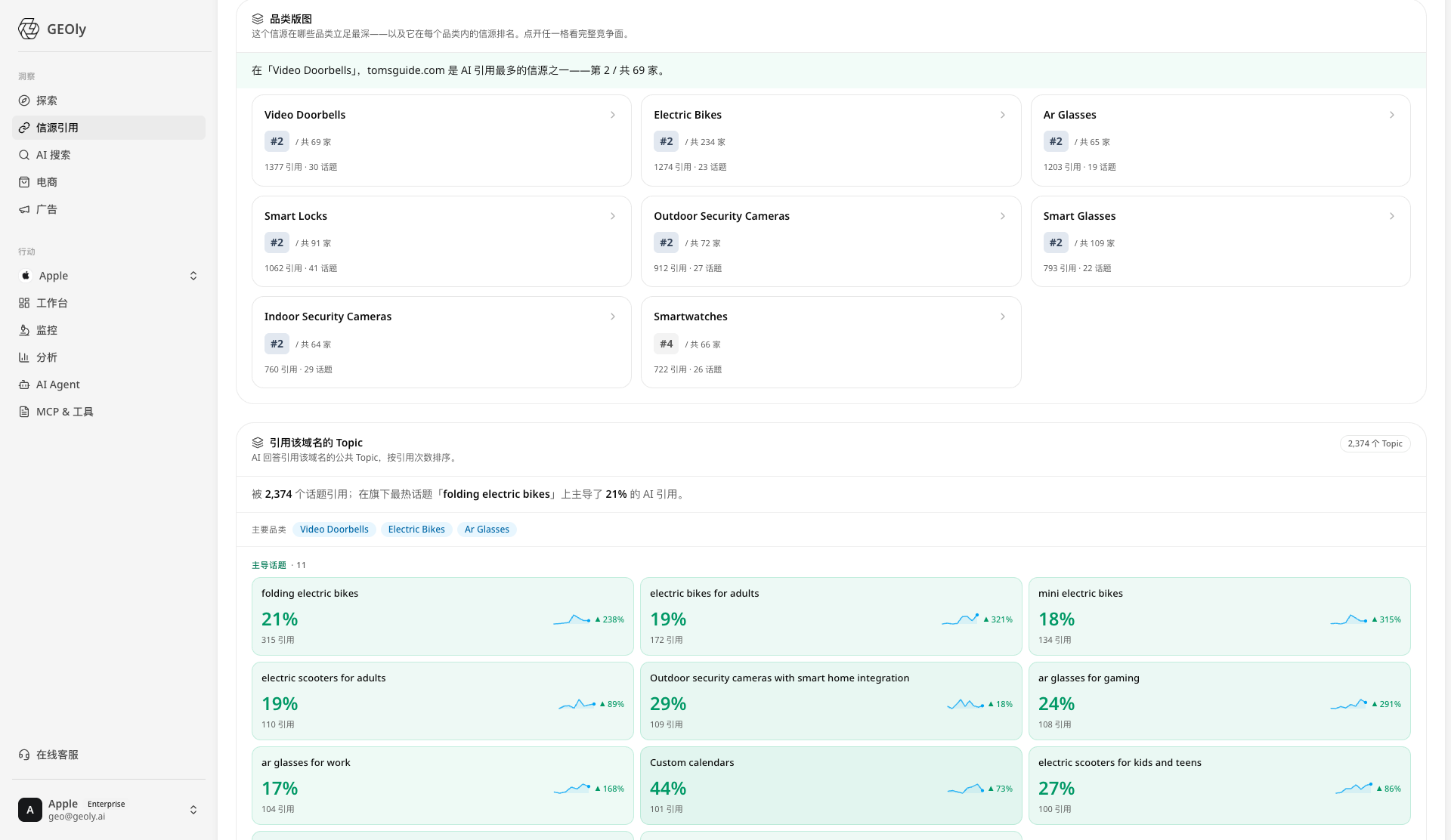Click the bar chart icon beside 分析
Image resolution: width=1451 pixels, height=840 pixels.
[24, 357]
